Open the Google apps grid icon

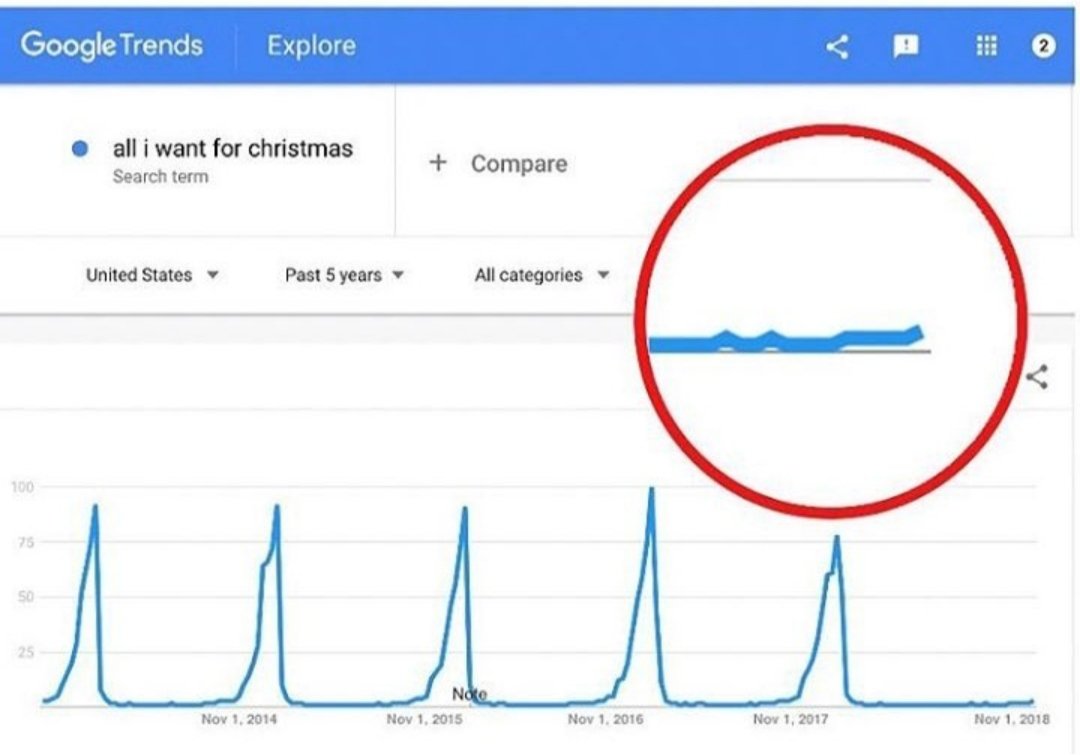point(986,46)
